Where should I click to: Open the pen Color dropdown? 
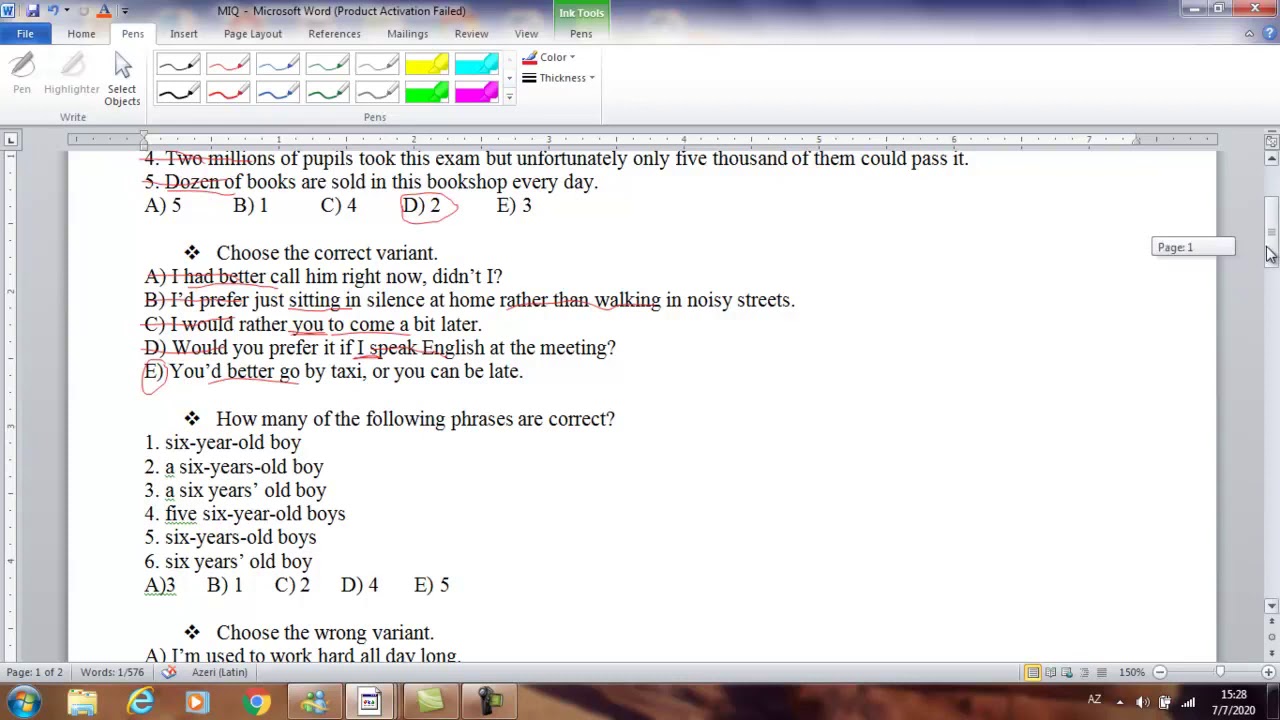click(x=548, y=58)
